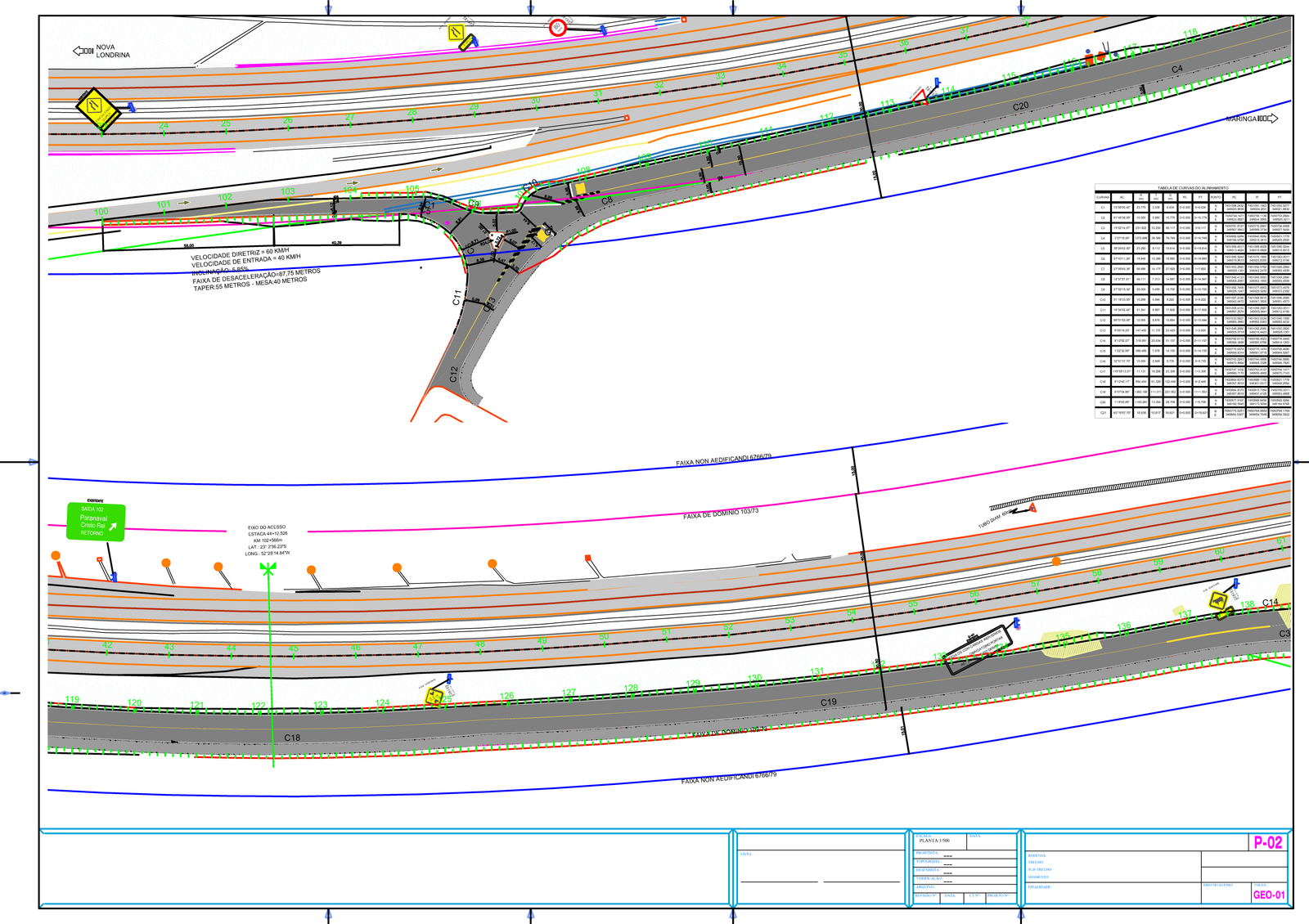This screenshot has height=924, width=1309.
Task: Click the Nova Londrina direction arrow
Action: pyautogui.click(x=83, y=51)
